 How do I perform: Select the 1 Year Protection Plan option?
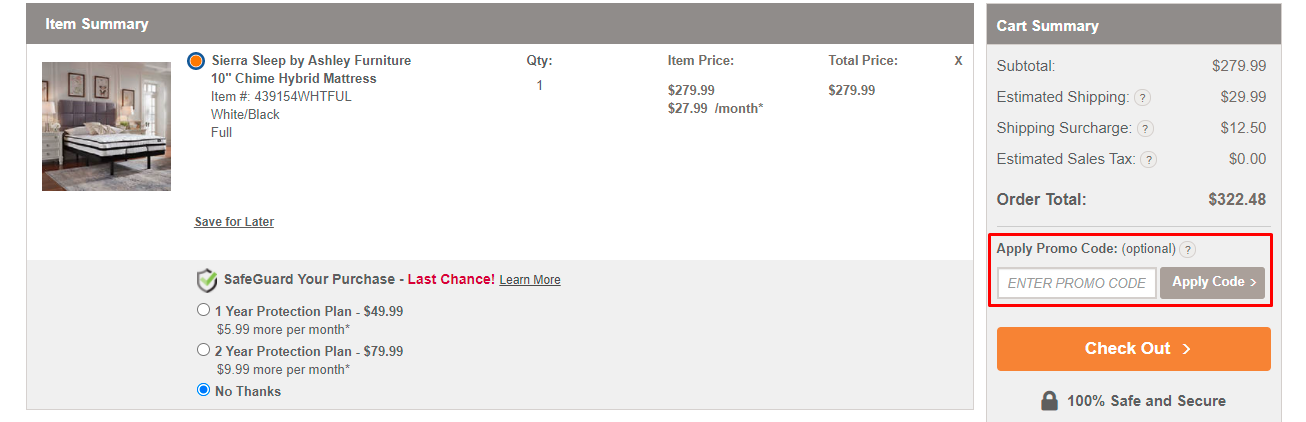pos(204,310)
